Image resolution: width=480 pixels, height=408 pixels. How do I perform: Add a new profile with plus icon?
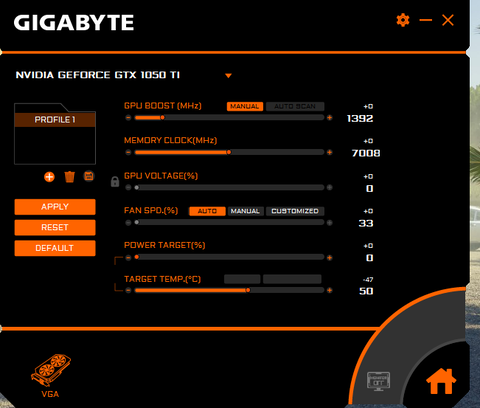(49, 177)
